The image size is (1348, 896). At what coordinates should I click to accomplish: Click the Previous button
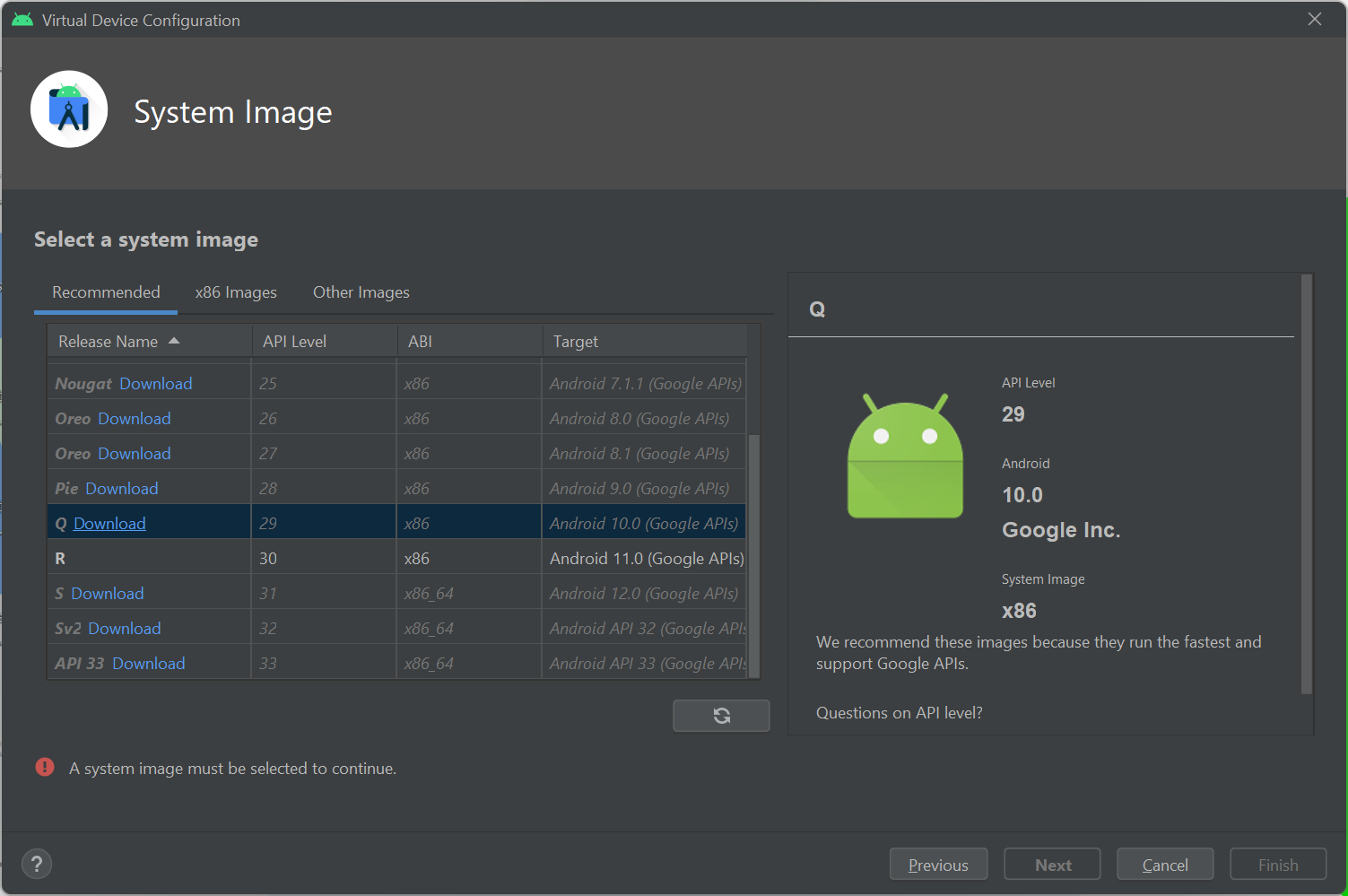(x=938, y=865)
